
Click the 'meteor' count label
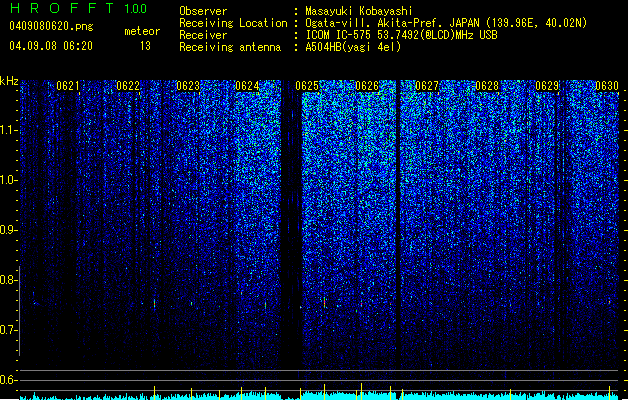[142, 31]
